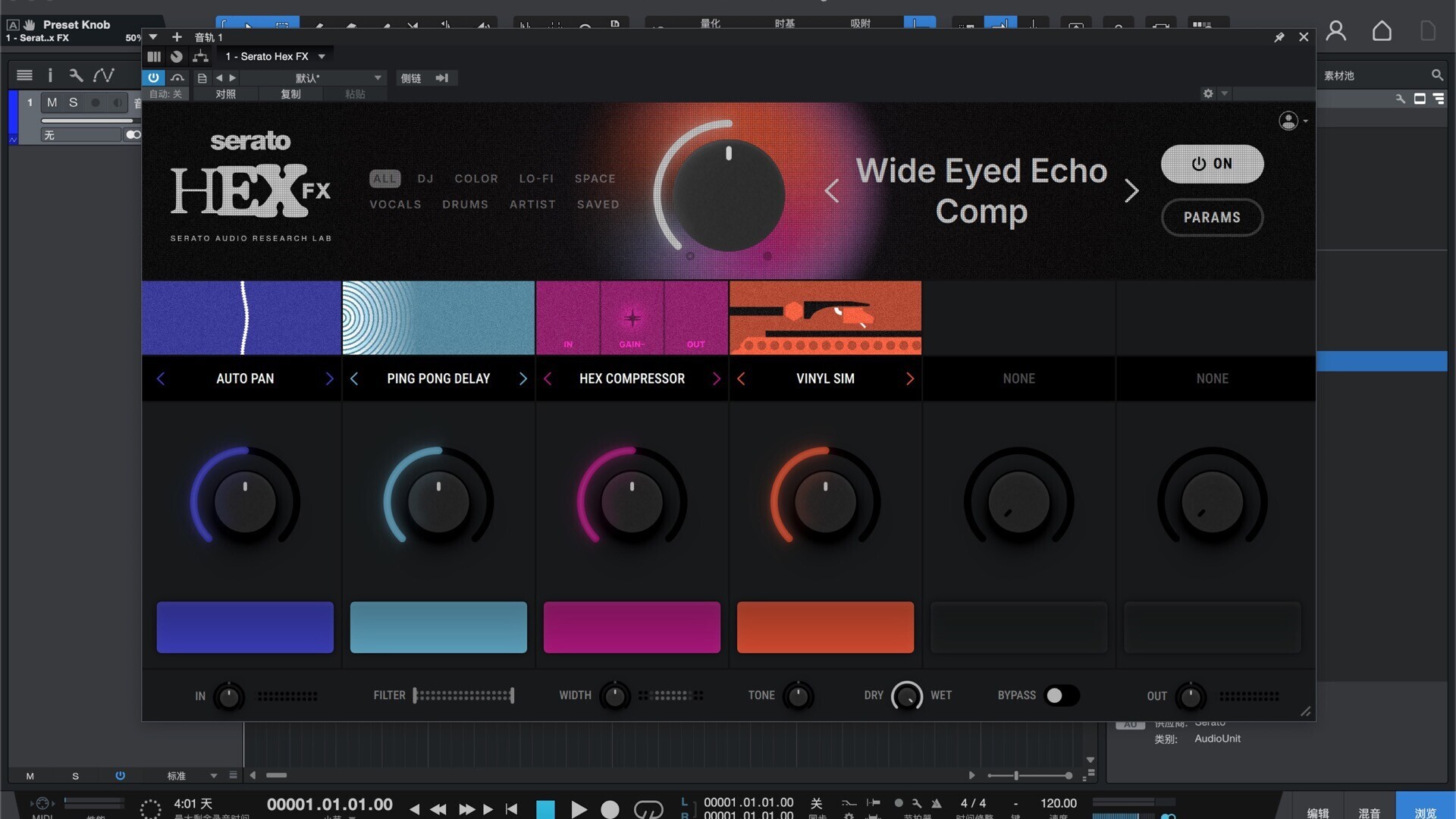This screenshot has height=819, width=1456.
Task: Solo track 1 with S button
Action: (74, 102)
